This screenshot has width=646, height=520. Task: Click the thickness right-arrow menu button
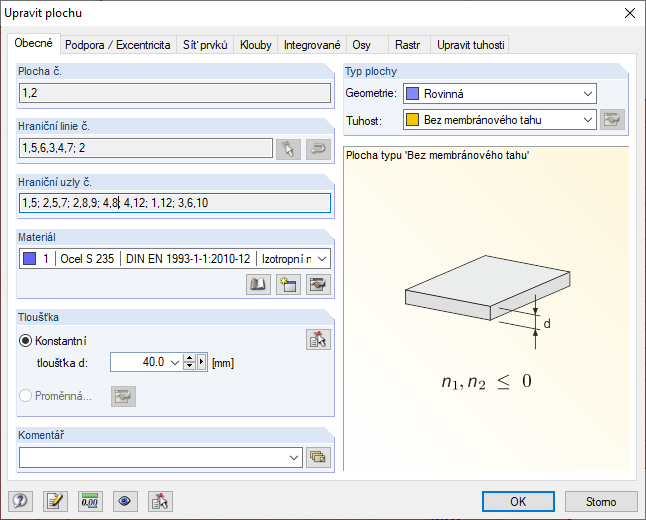(x=201, y=362)
